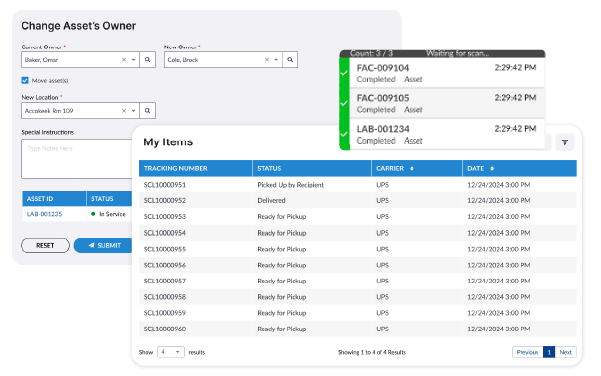Clear the Current Owner value Baker, Omar
This screenshot has height=376, width=601.
124,60
